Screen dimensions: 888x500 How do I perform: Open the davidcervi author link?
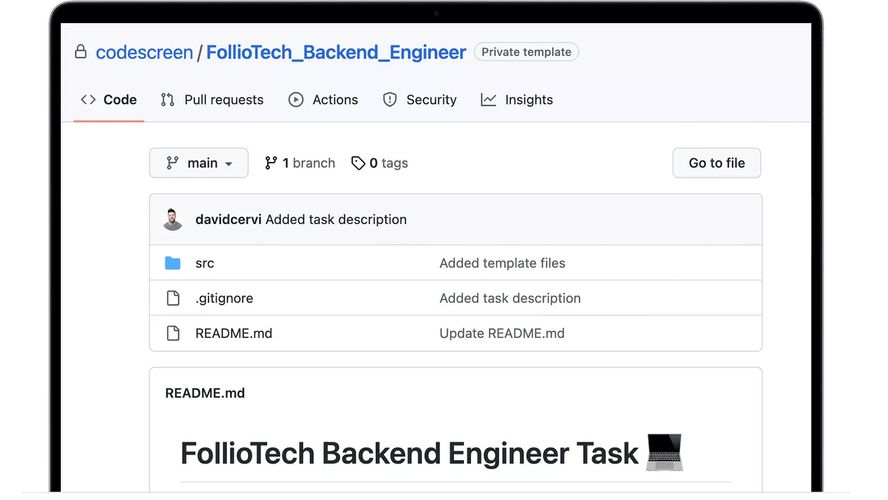click(228, 219)
